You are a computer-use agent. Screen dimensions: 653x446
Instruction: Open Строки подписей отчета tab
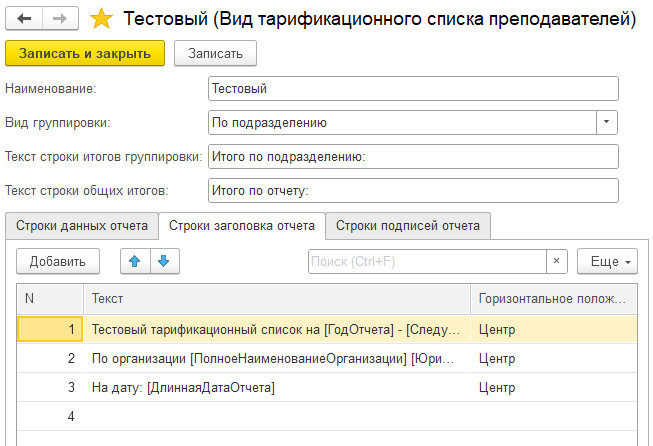click(407, 225)
